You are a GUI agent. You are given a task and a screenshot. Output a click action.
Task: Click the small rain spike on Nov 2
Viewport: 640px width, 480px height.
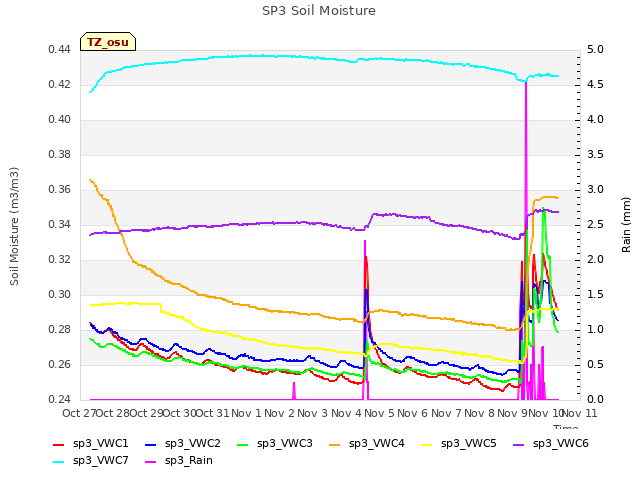pyautogui.click(x=294, y=391)
